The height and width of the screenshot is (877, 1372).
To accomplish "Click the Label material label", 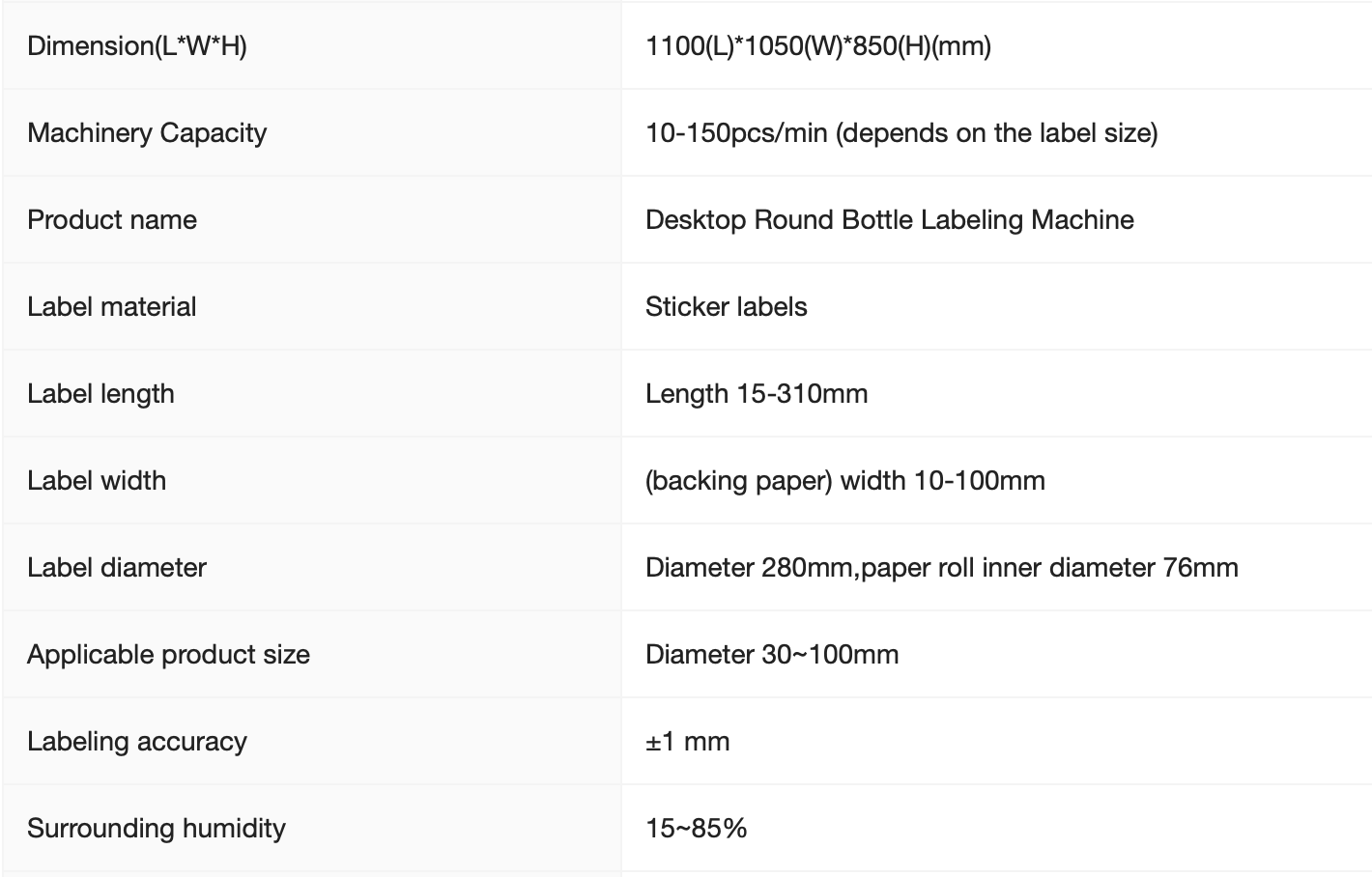I will click(112, 306).
